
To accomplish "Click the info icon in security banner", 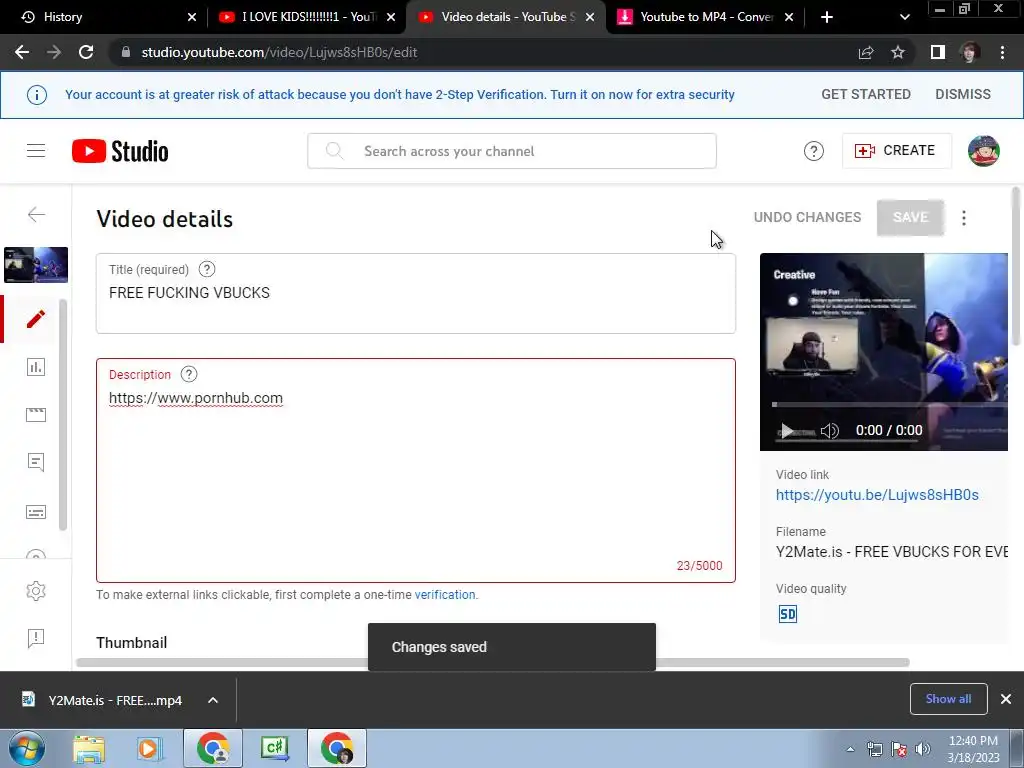I will click(37, 95).
